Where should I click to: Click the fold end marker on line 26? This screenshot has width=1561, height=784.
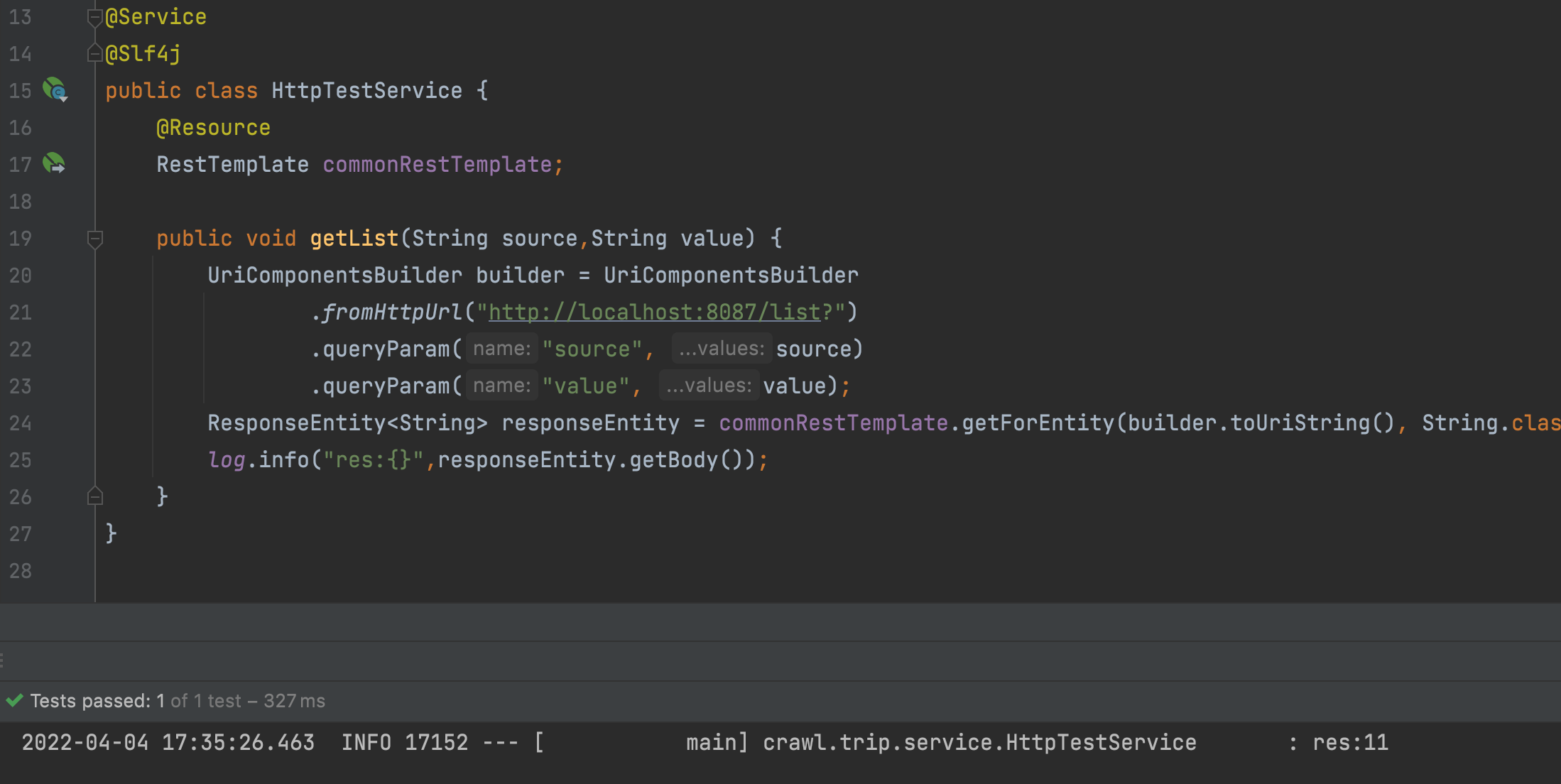coord(94,496)
